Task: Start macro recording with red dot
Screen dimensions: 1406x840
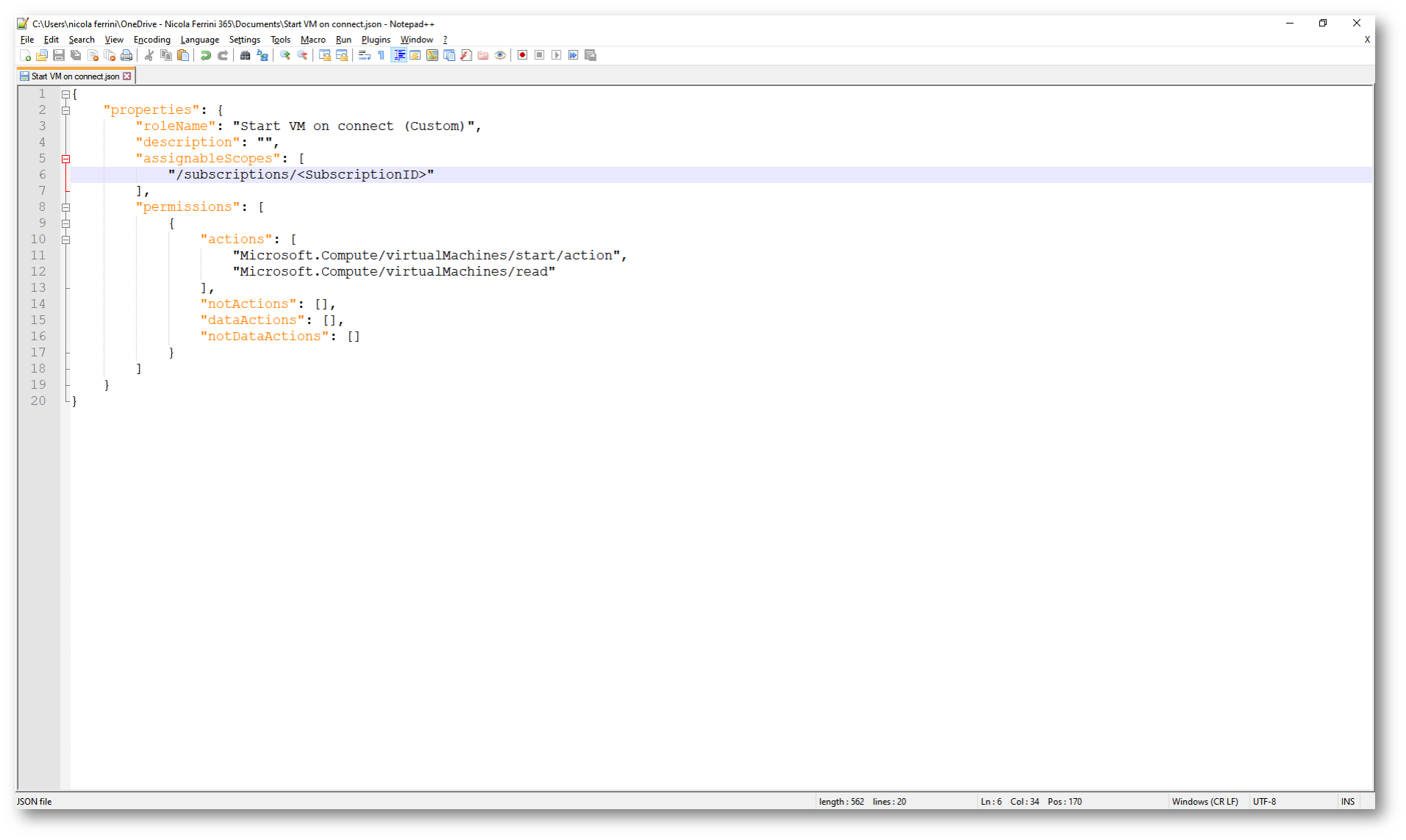Action: [523, 56]
